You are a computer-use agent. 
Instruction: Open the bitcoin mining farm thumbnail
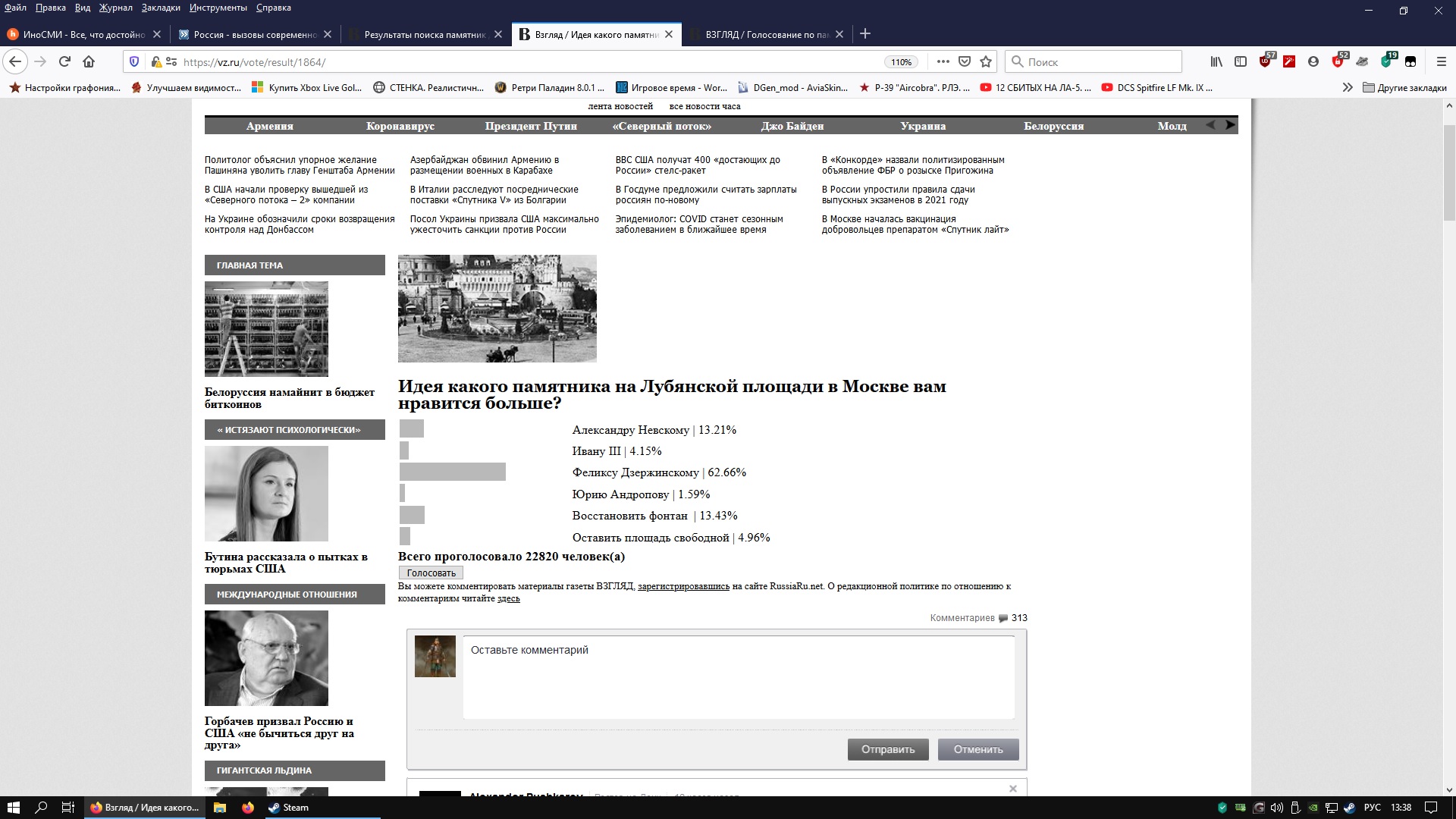point(266,329)
